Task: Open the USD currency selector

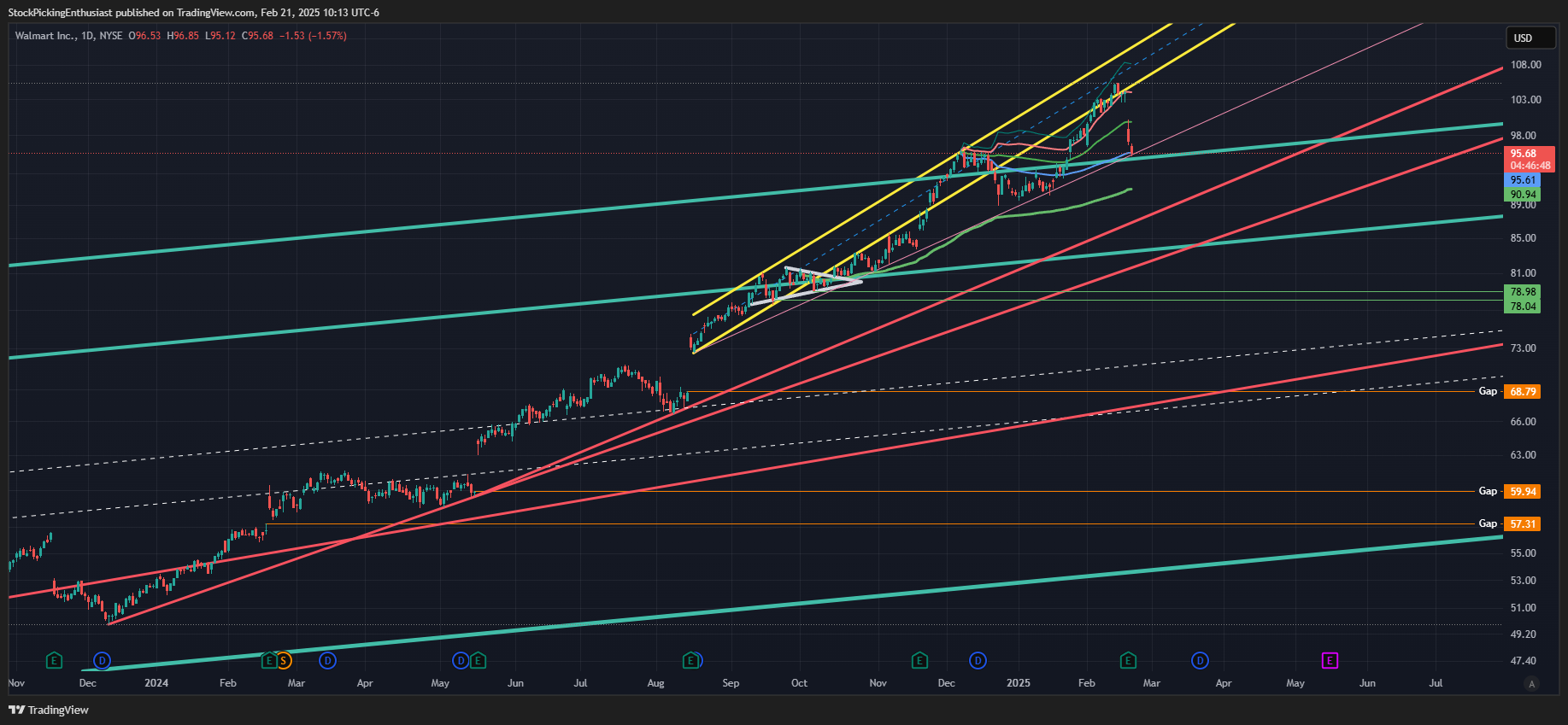Action: (1530, 38)
